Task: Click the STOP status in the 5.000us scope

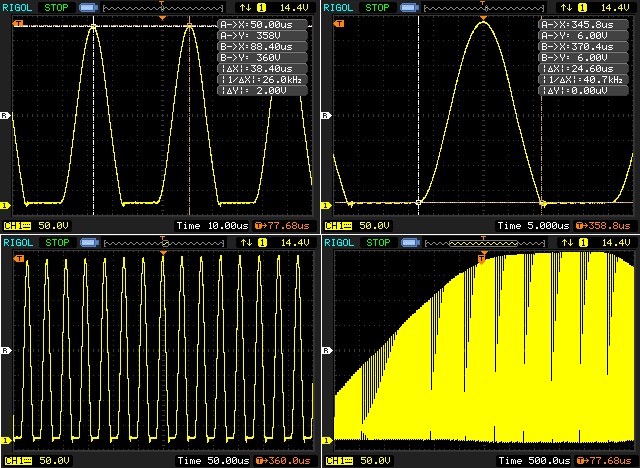Action: (378, 7)
